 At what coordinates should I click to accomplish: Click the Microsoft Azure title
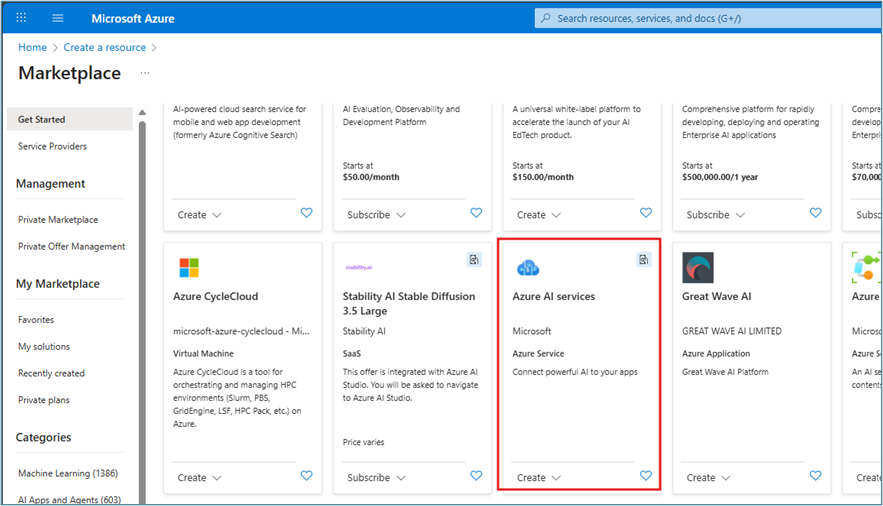[133, 19]
